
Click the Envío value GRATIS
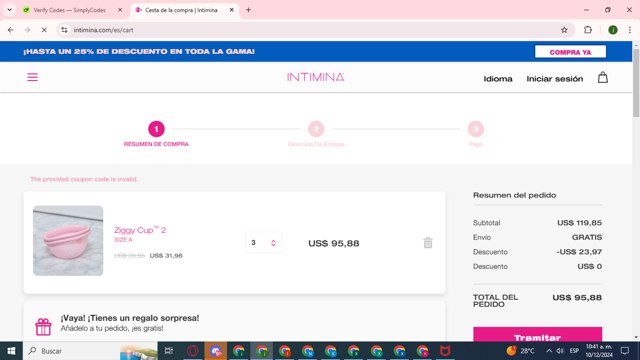click(587, 237)
